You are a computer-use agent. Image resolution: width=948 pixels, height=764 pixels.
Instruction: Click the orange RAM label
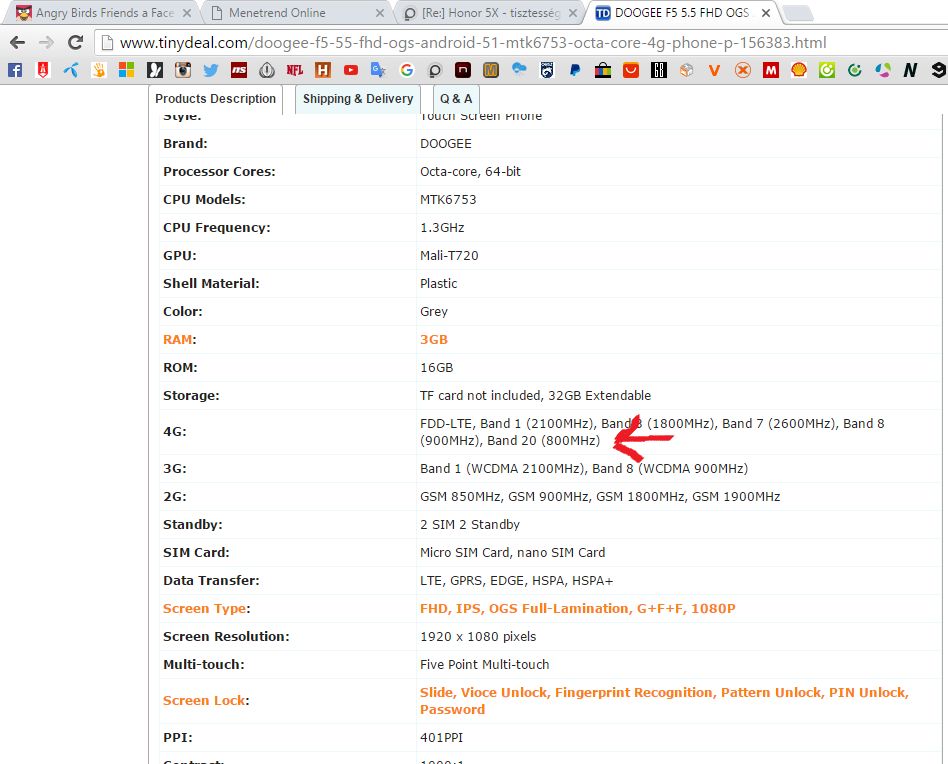(x=178, y=340)
